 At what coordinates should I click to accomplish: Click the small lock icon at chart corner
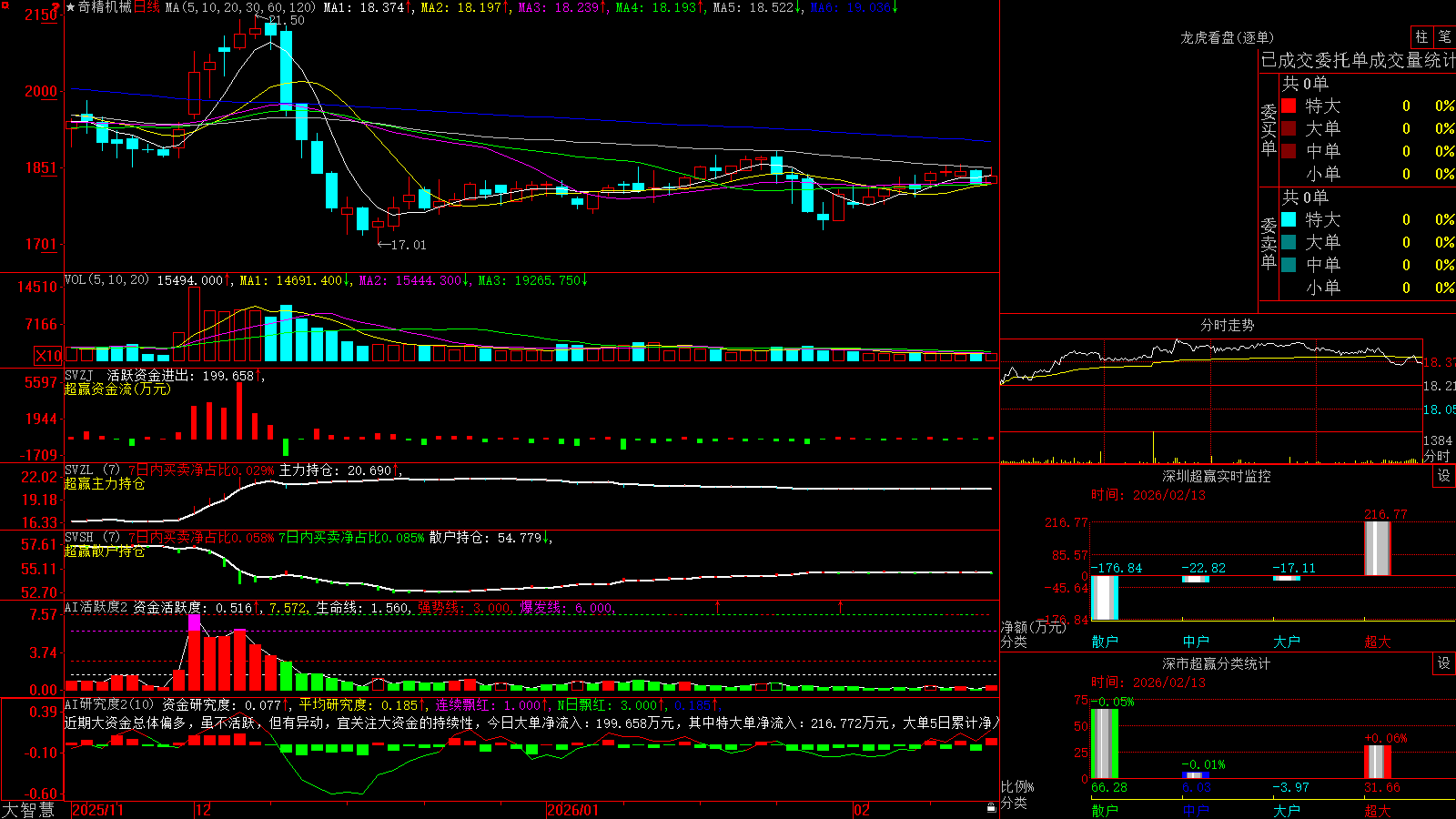click(x=992, y=807)
